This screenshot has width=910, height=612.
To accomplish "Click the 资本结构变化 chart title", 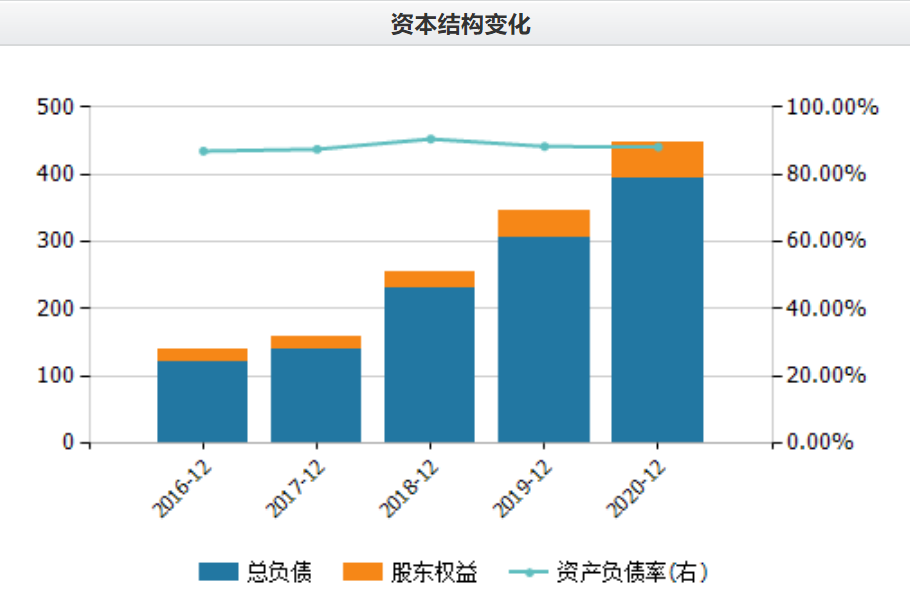I will click(x=460, y=24).
